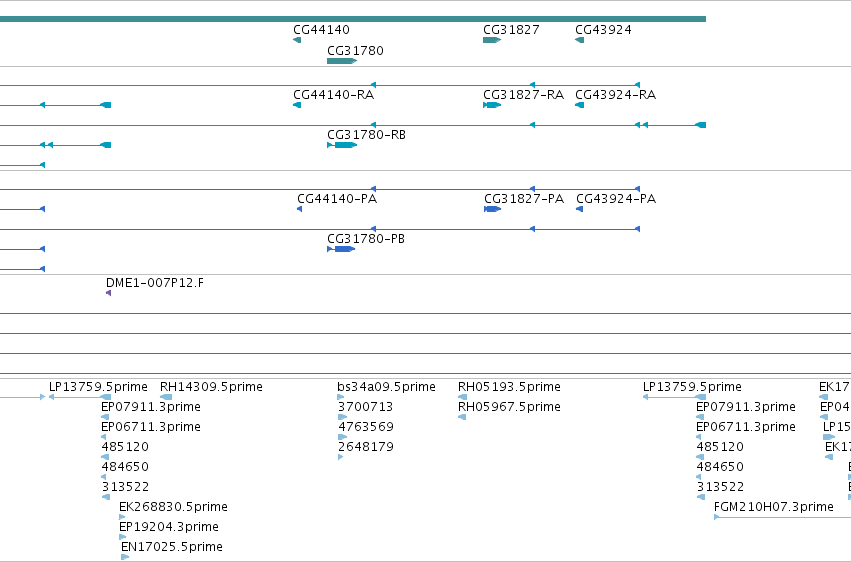The height and width of the screenshot is (562, 851).
Task: Click the DME1-007P12.F label
Action: [x=155, y=283]
